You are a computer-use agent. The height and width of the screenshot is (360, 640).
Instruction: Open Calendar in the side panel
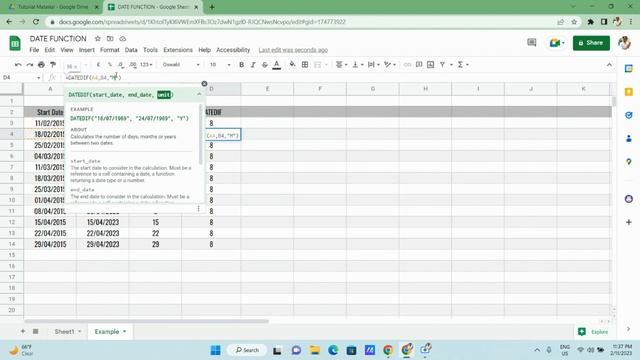629,69
